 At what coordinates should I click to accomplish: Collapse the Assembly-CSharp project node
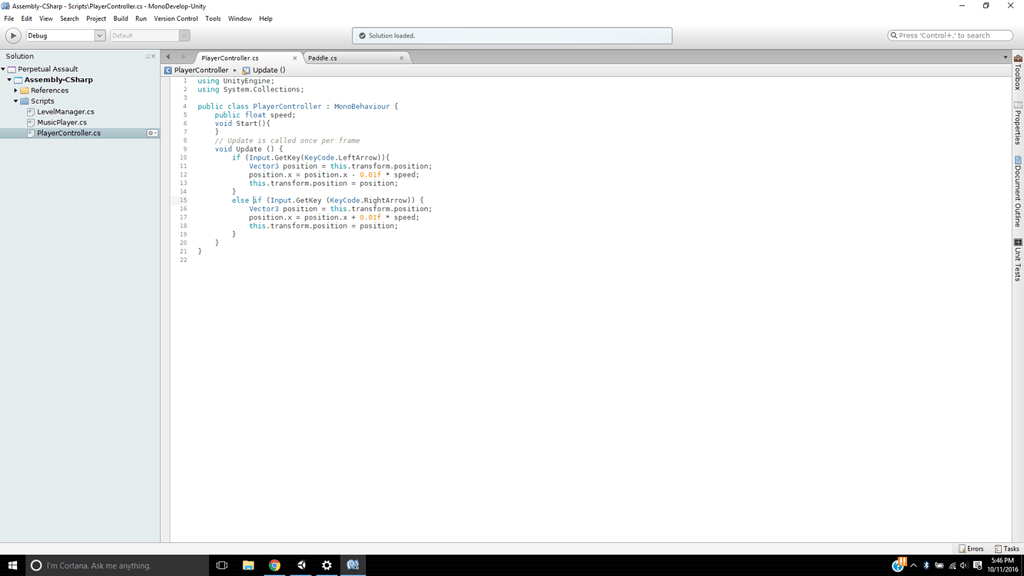pyautogui.click(x=9, y=80)
